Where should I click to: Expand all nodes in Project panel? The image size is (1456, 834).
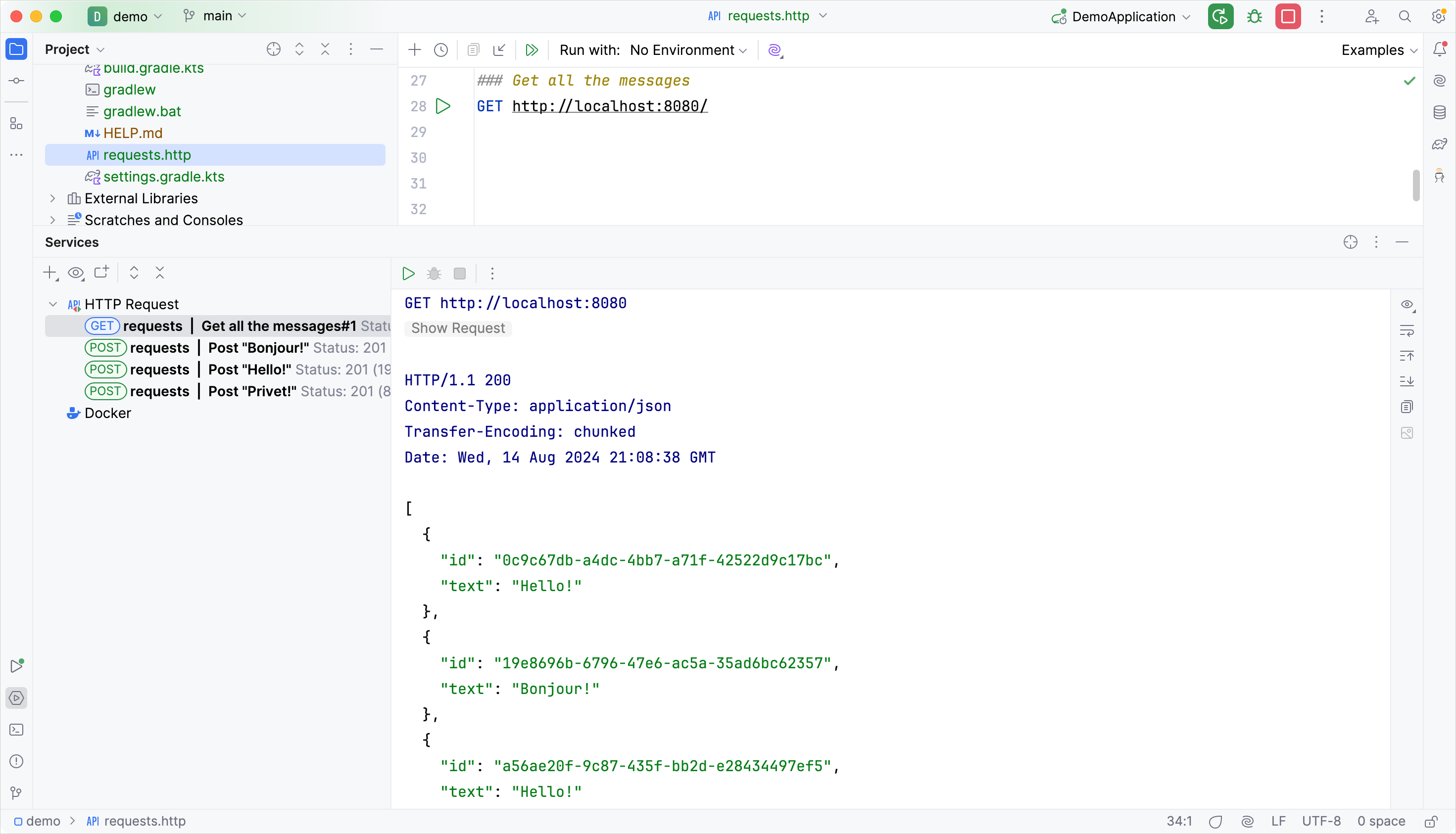pos(300,49)
